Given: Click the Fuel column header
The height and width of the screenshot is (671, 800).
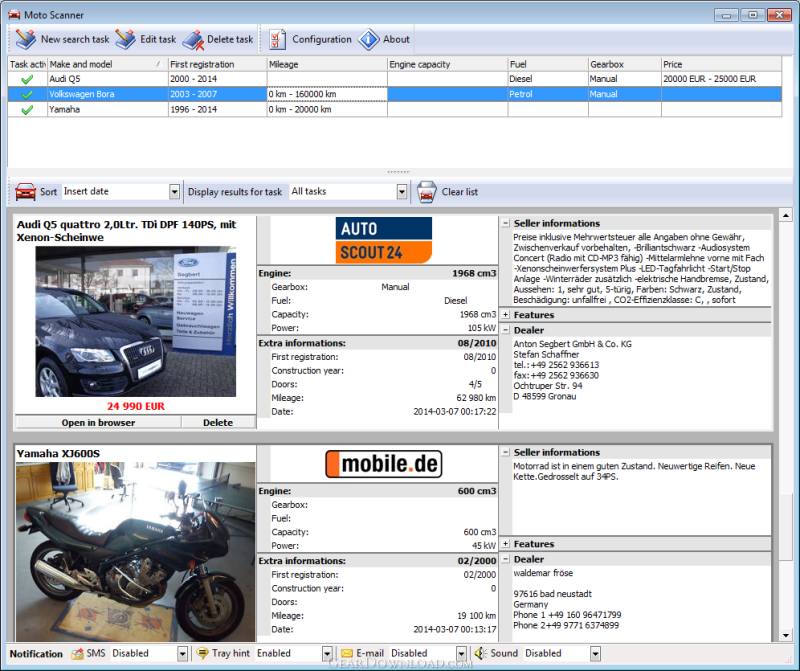Looking at the screenshot, I should (548, 64).
